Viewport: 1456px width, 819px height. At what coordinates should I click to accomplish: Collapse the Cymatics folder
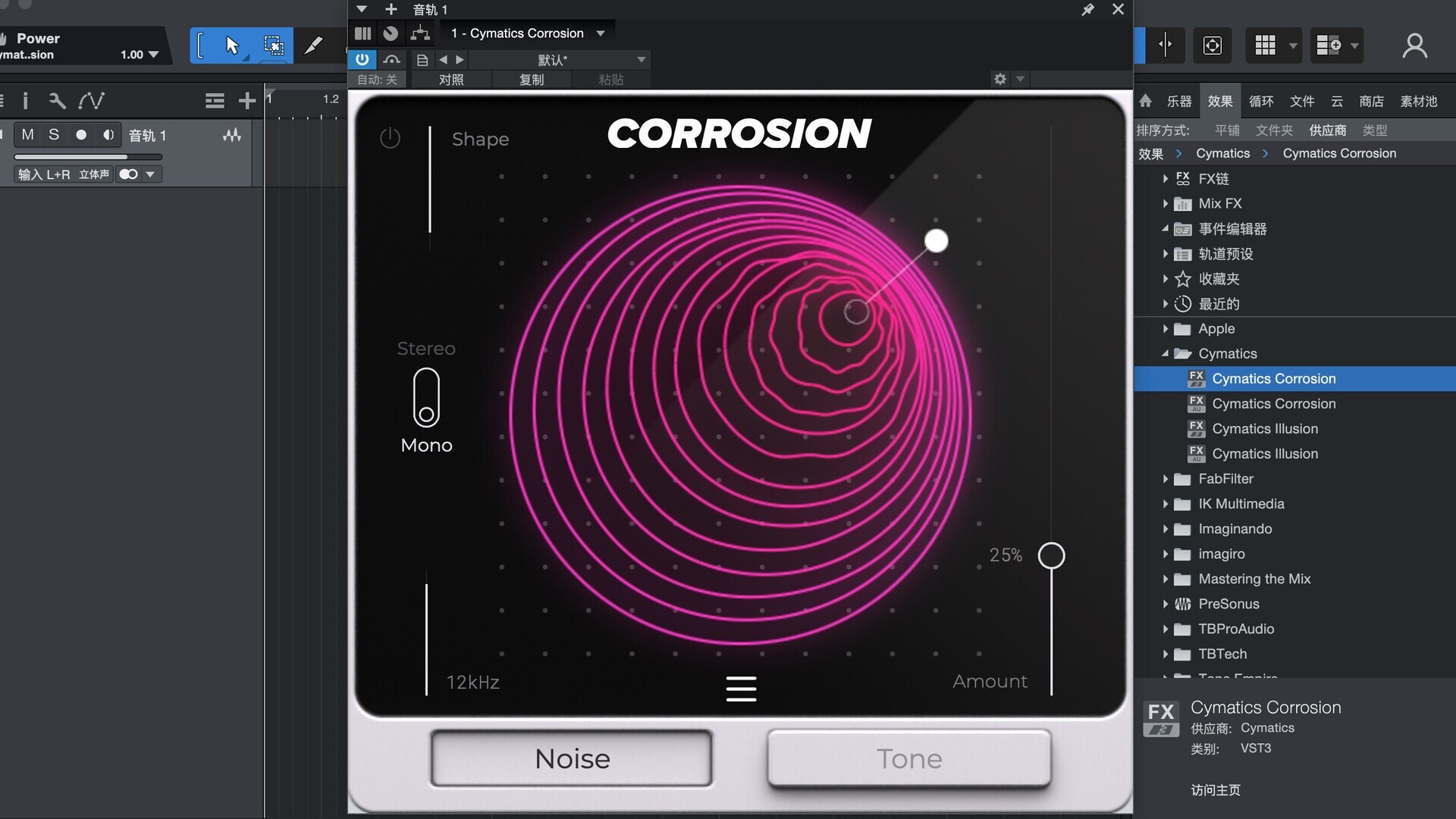coord(1166,353)
